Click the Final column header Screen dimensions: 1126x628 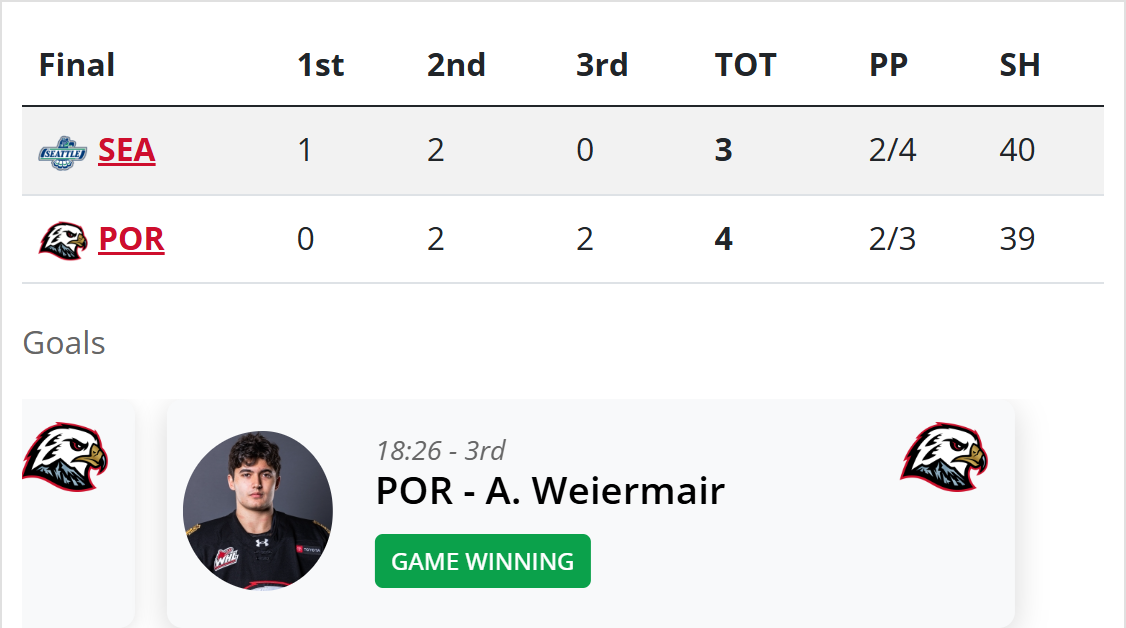tap(77, 66)
